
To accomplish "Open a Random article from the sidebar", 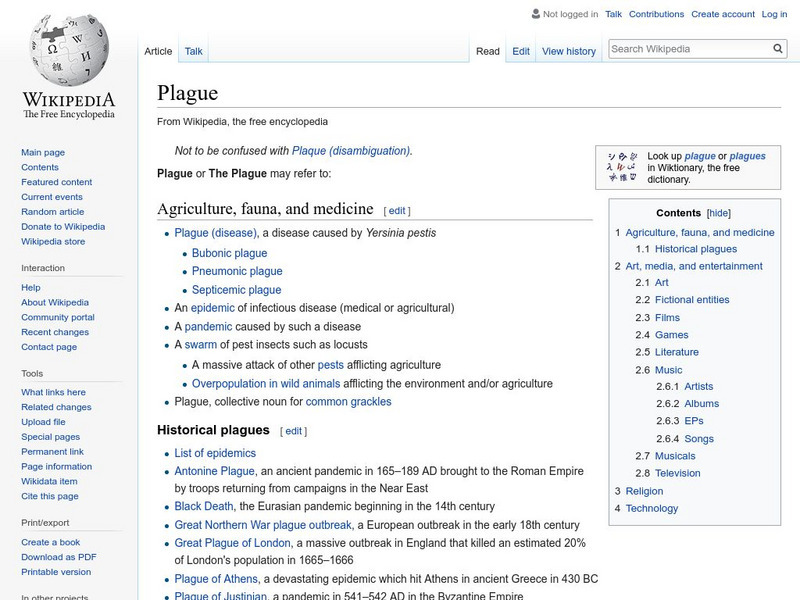I will point(53,211).
